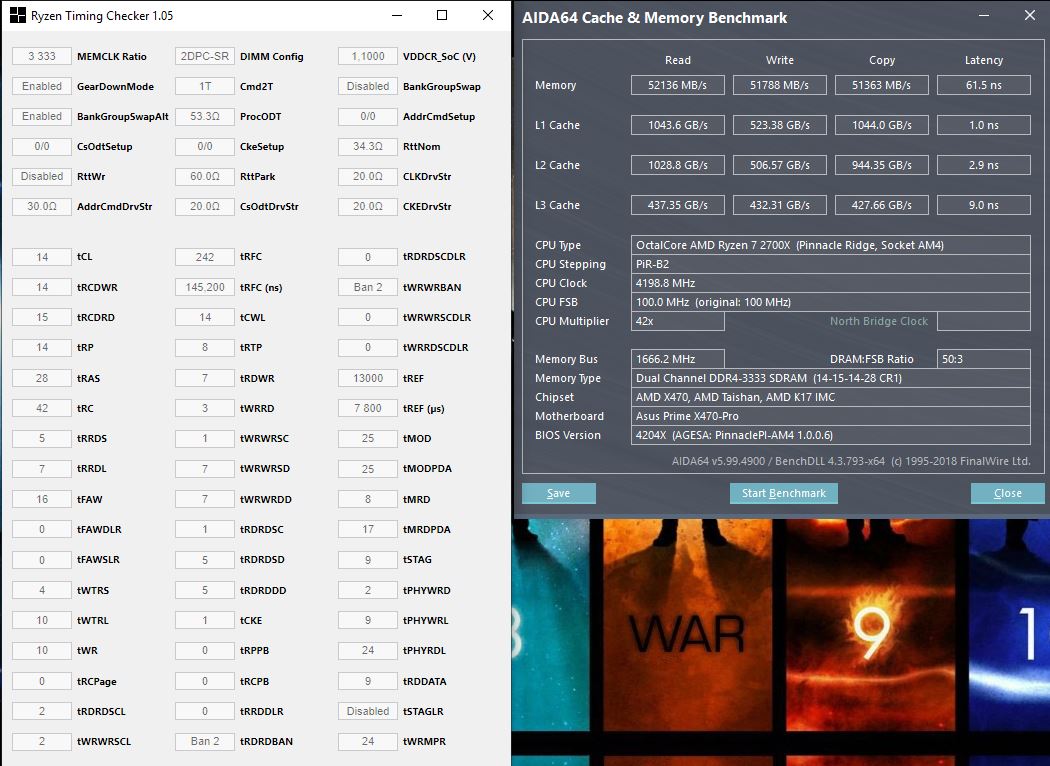The image size is (1050, 766).
Task: Click the Cmd2T value 1T
Action: click(x=204, y=86)
